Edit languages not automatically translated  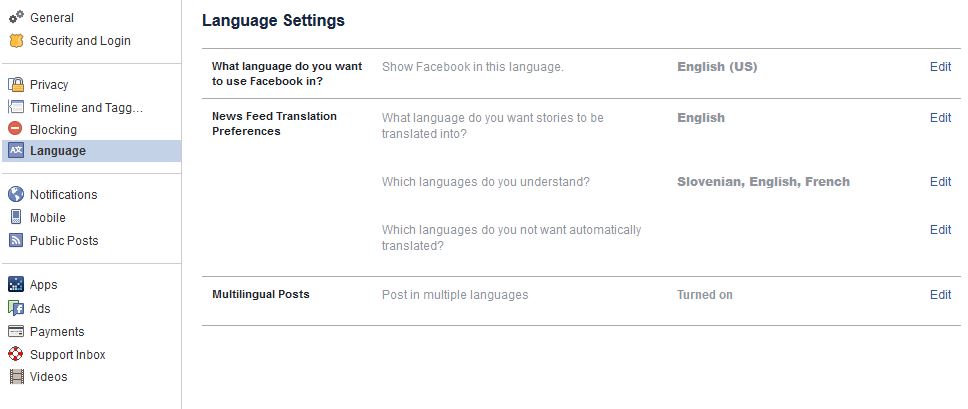click(940, 230)
